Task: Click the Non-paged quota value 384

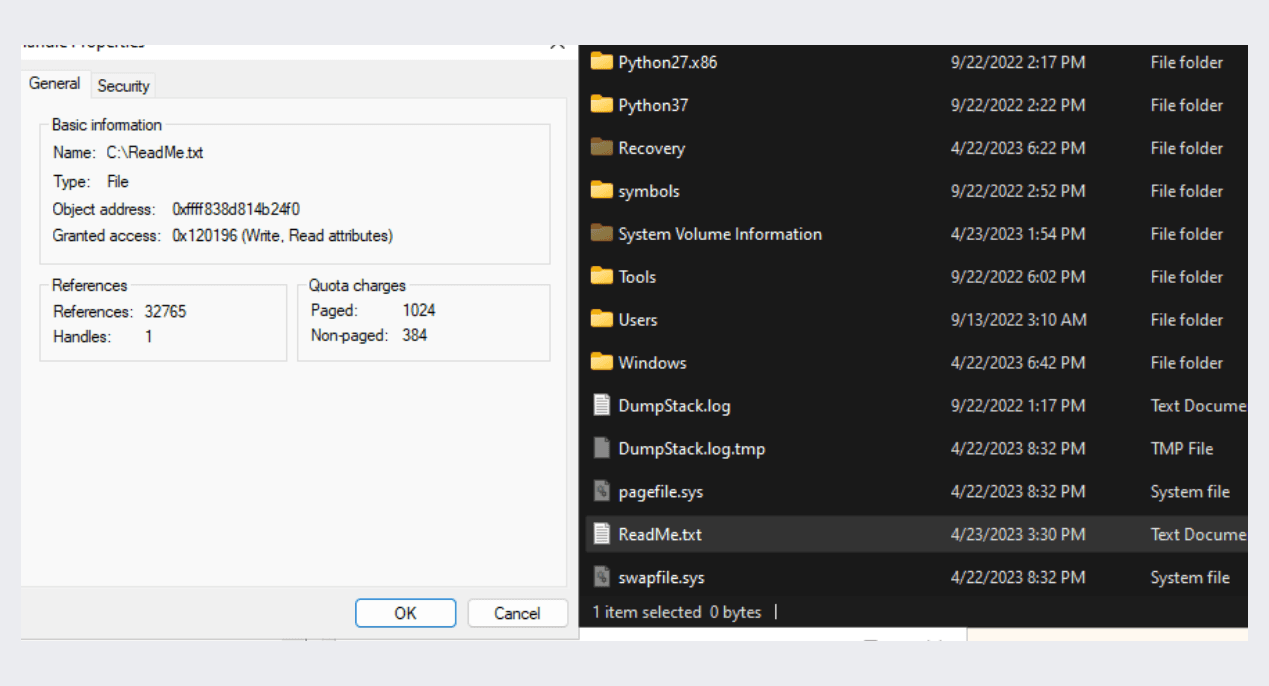Action: [415, 335]
